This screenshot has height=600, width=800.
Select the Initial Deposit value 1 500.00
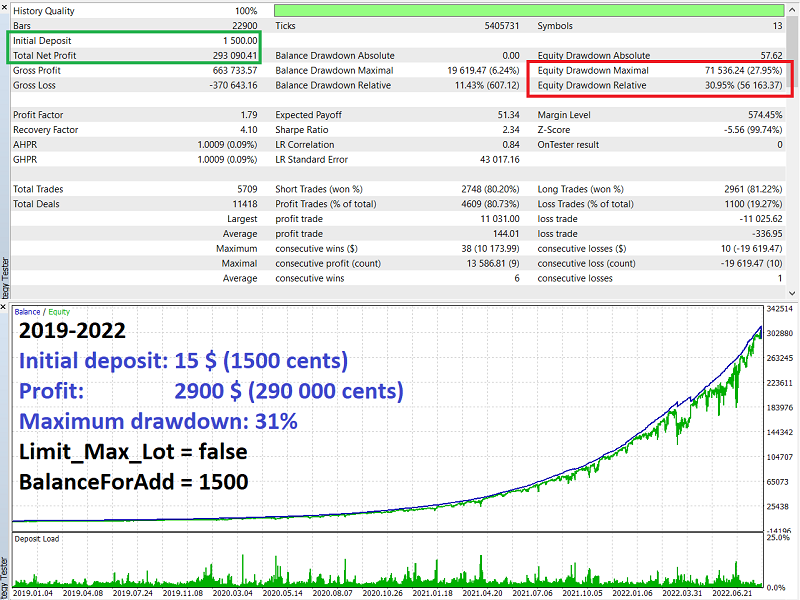click(240, 41)
